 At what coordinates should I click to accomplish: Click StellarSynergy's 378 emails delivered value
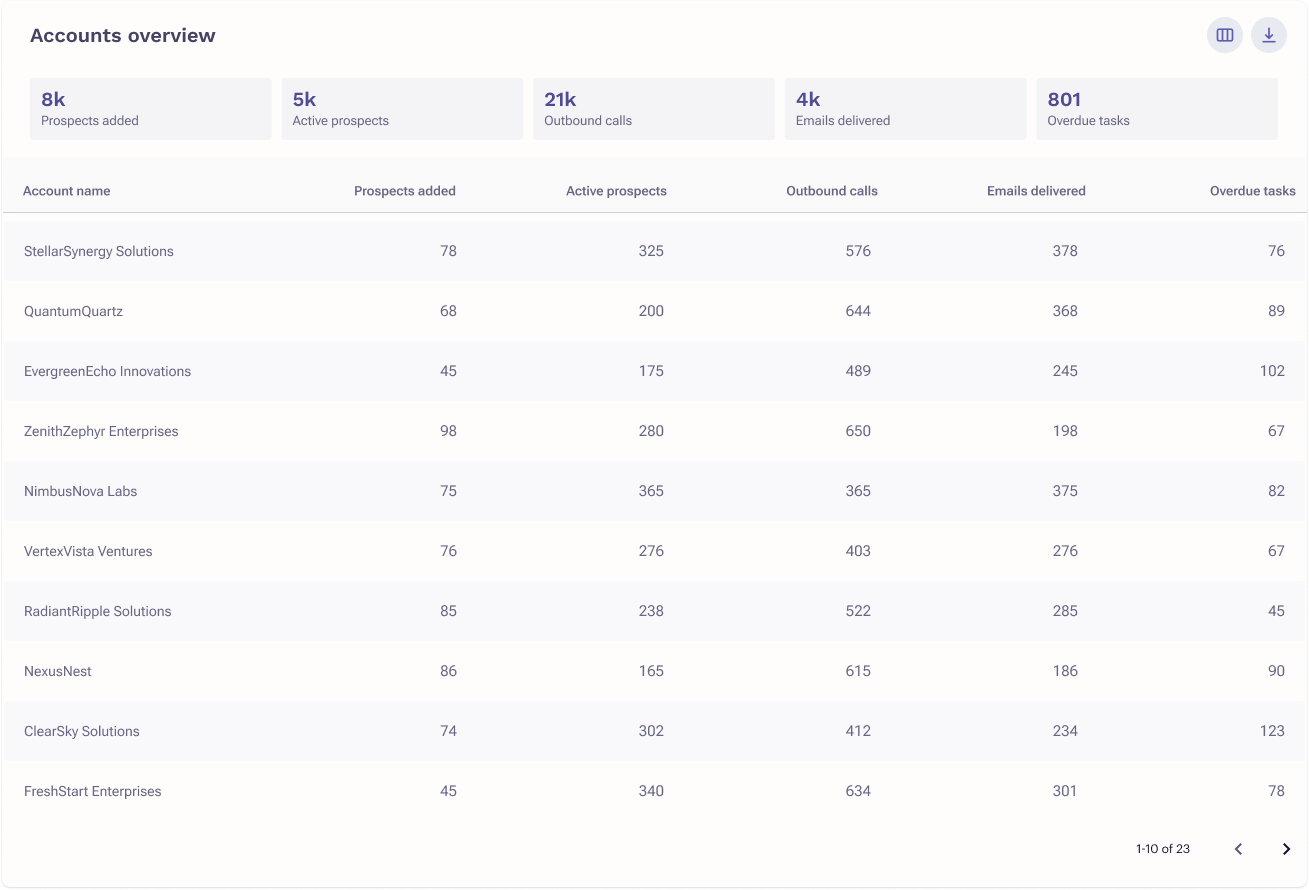tap(1065, 251)
